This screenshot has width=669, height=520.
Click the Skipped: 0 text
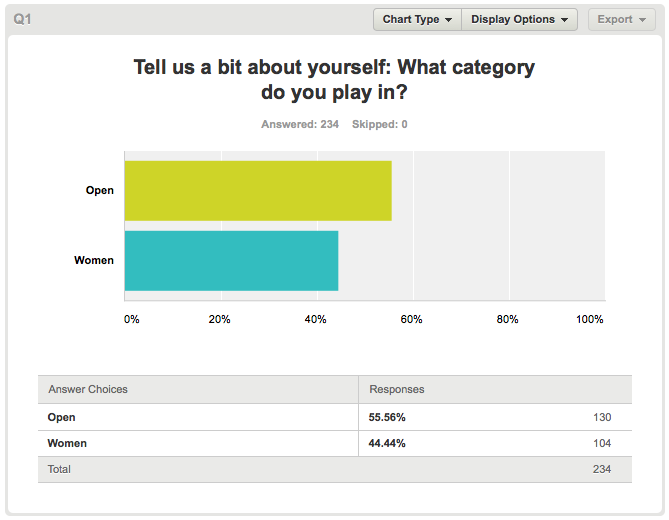click(379, 124)
